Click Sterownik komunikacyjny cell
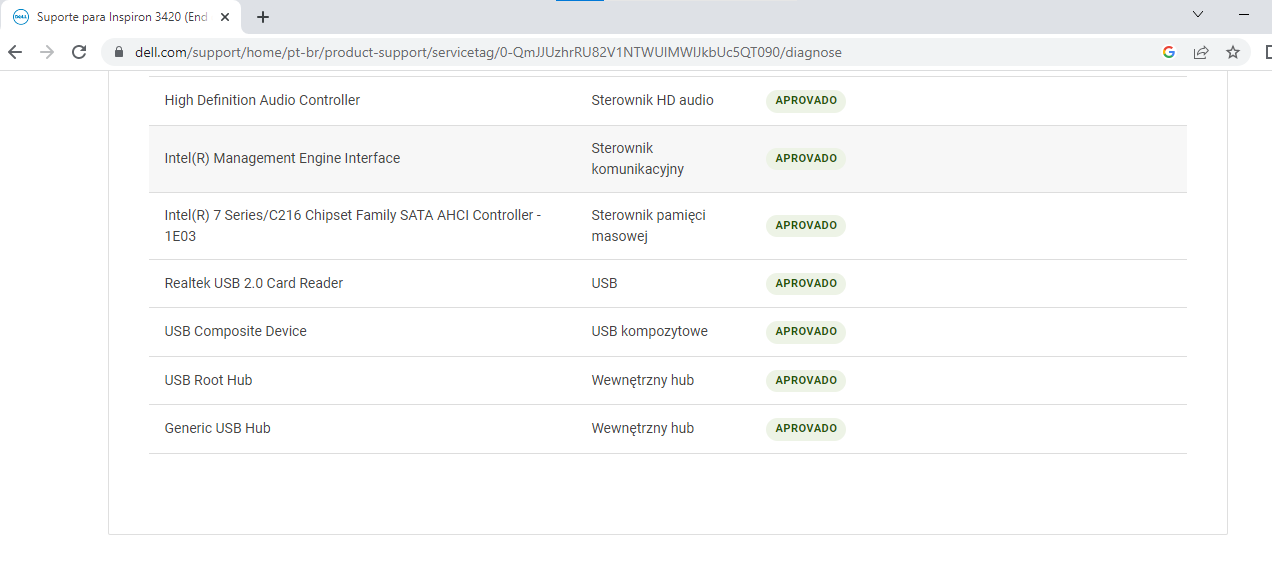 [638, 158]
